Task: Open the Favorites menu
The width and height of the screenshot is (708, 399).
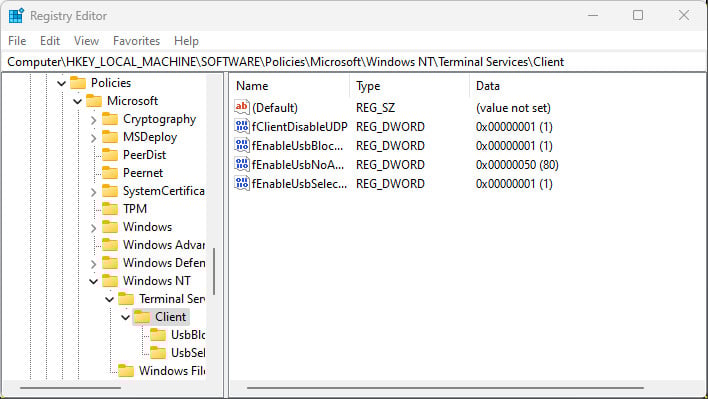Action: [x=136, y=41]
